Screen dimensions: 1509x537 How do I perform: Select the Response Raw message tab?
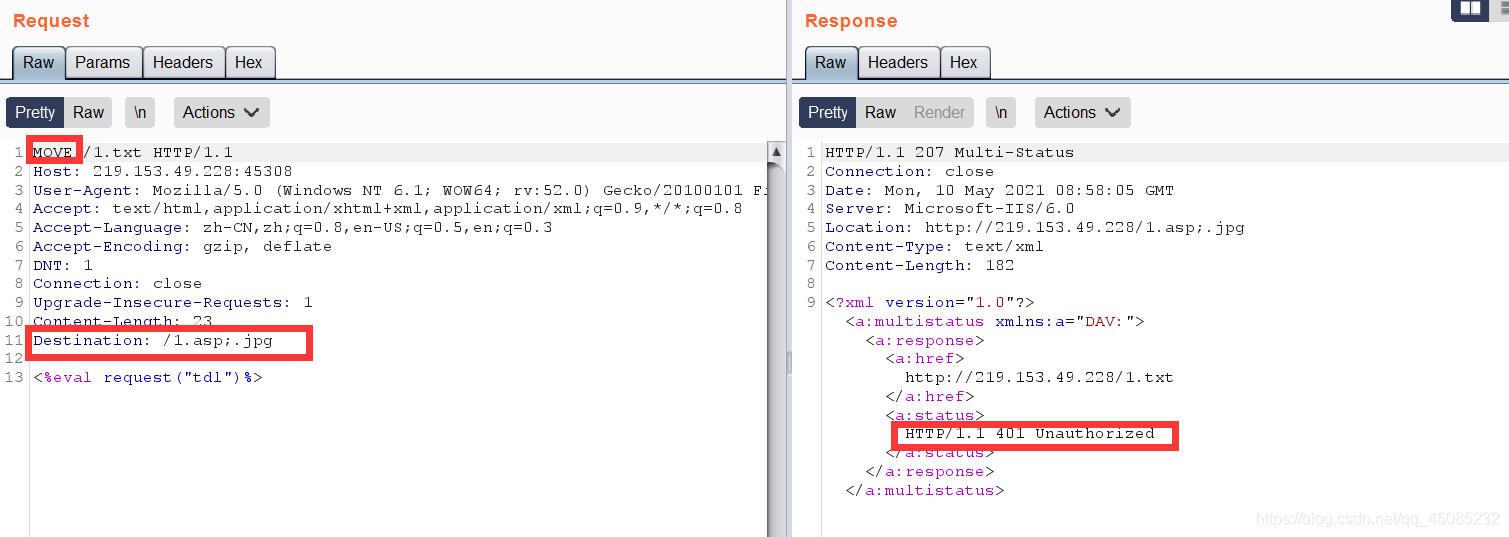pos(831,62)
